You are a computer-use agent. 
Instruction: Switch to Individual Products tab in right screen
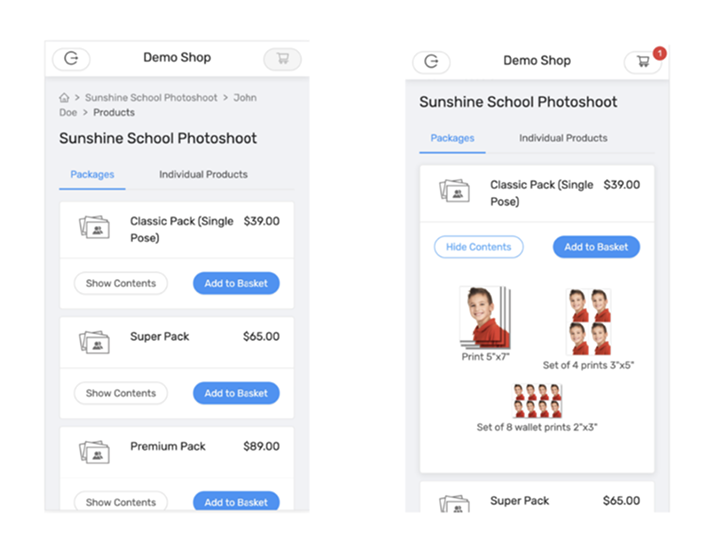tap(563, 138)
